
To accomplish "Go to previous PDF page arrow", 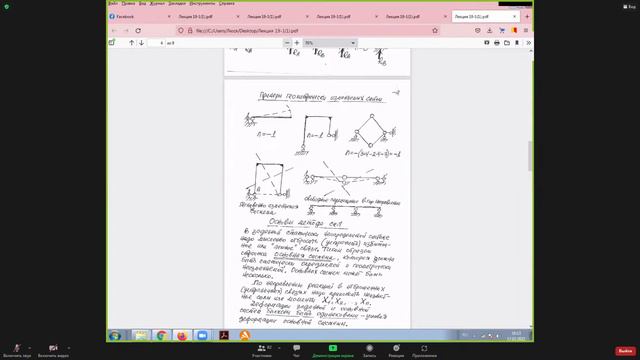I will (x=131, y=42).
